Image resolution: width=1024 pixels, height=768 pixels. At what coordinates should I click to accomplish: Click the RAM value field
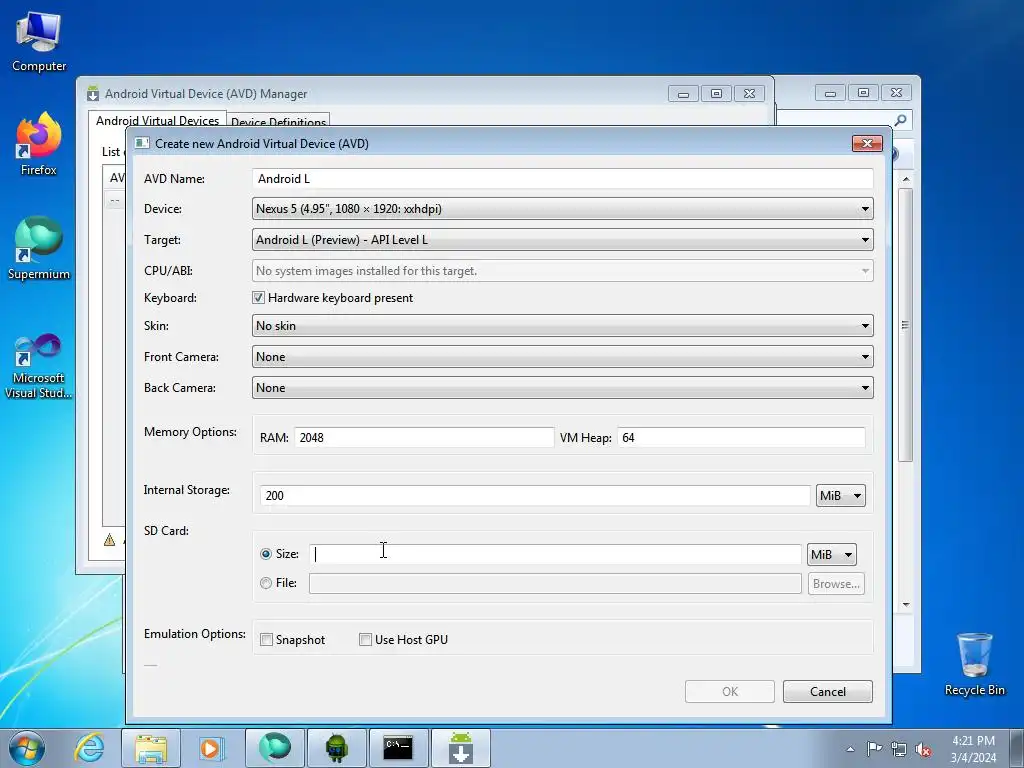(x=424, y=438)
